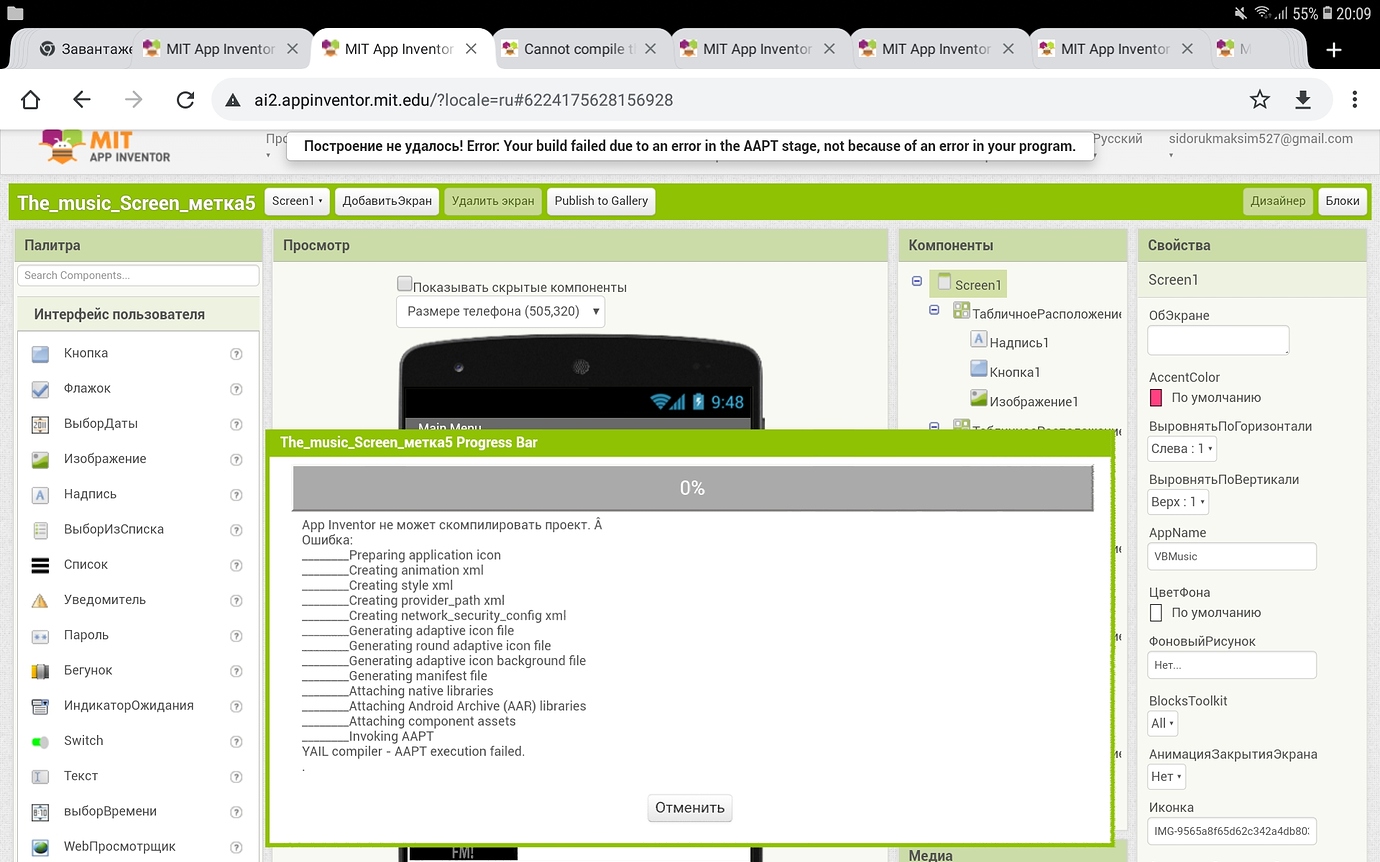Open help for the Switch component
Screen dimensions: 1380x862
tap(236, 741)
